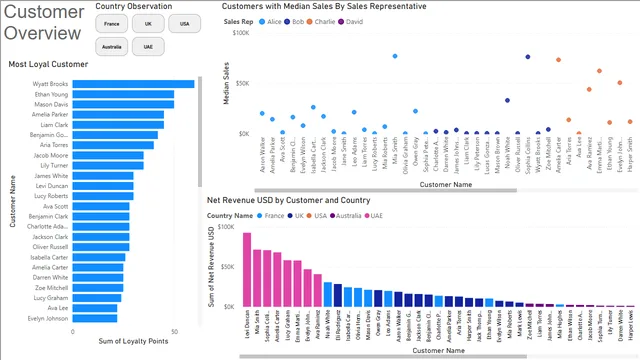Click the horizontal scrollbar under Median Sales chart
Viewport: 640px width, 360px height.
click(386, 190)
